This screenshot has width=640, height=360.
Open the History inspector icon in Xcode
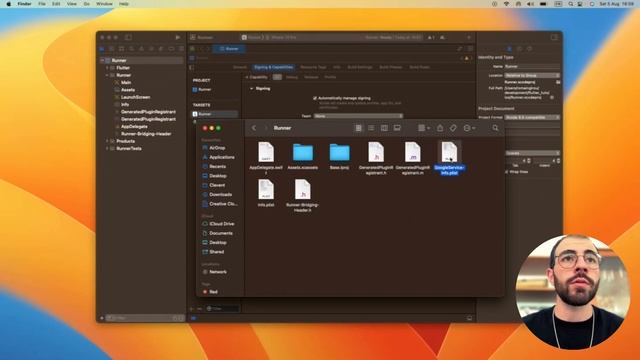(x=519, y=49)
